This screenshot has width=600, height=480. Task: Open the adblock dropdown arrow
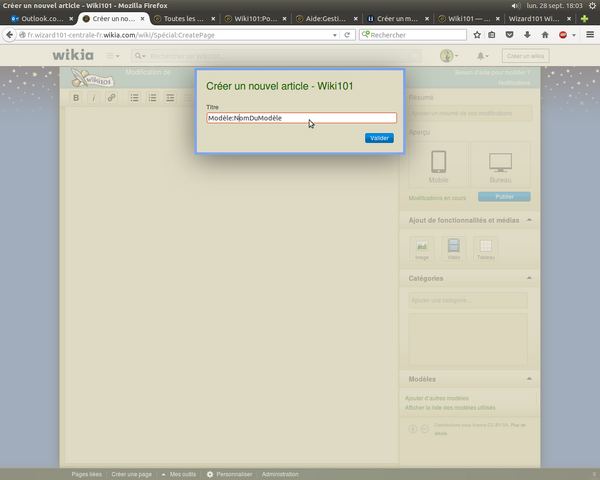[x=574, y=35]
